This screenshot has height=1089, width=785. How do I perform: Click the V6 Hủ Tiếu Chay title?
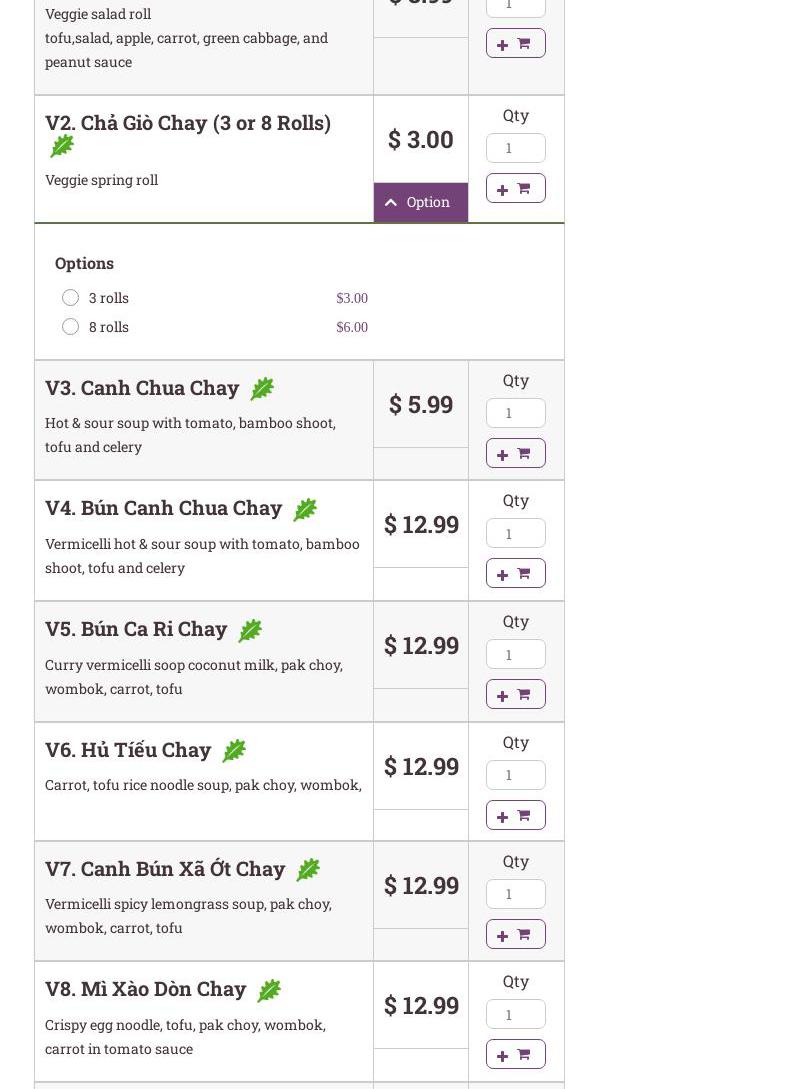(128, 750)
